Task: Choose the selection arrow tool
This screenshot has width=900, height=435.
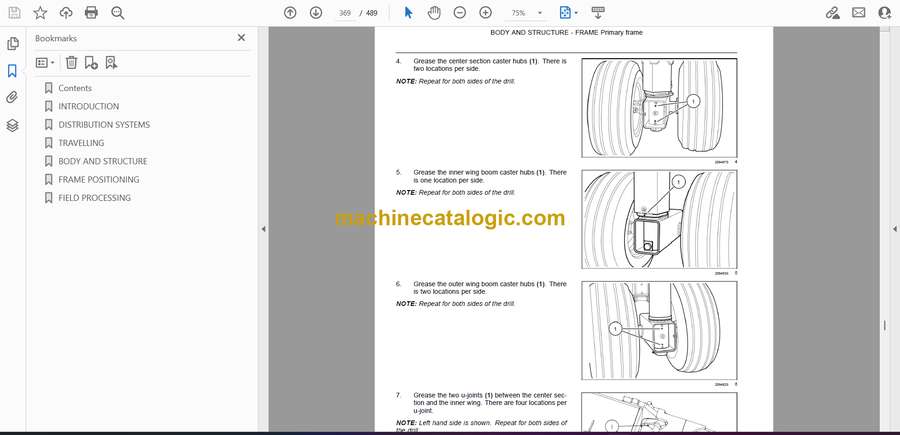Action: (409, 13)
